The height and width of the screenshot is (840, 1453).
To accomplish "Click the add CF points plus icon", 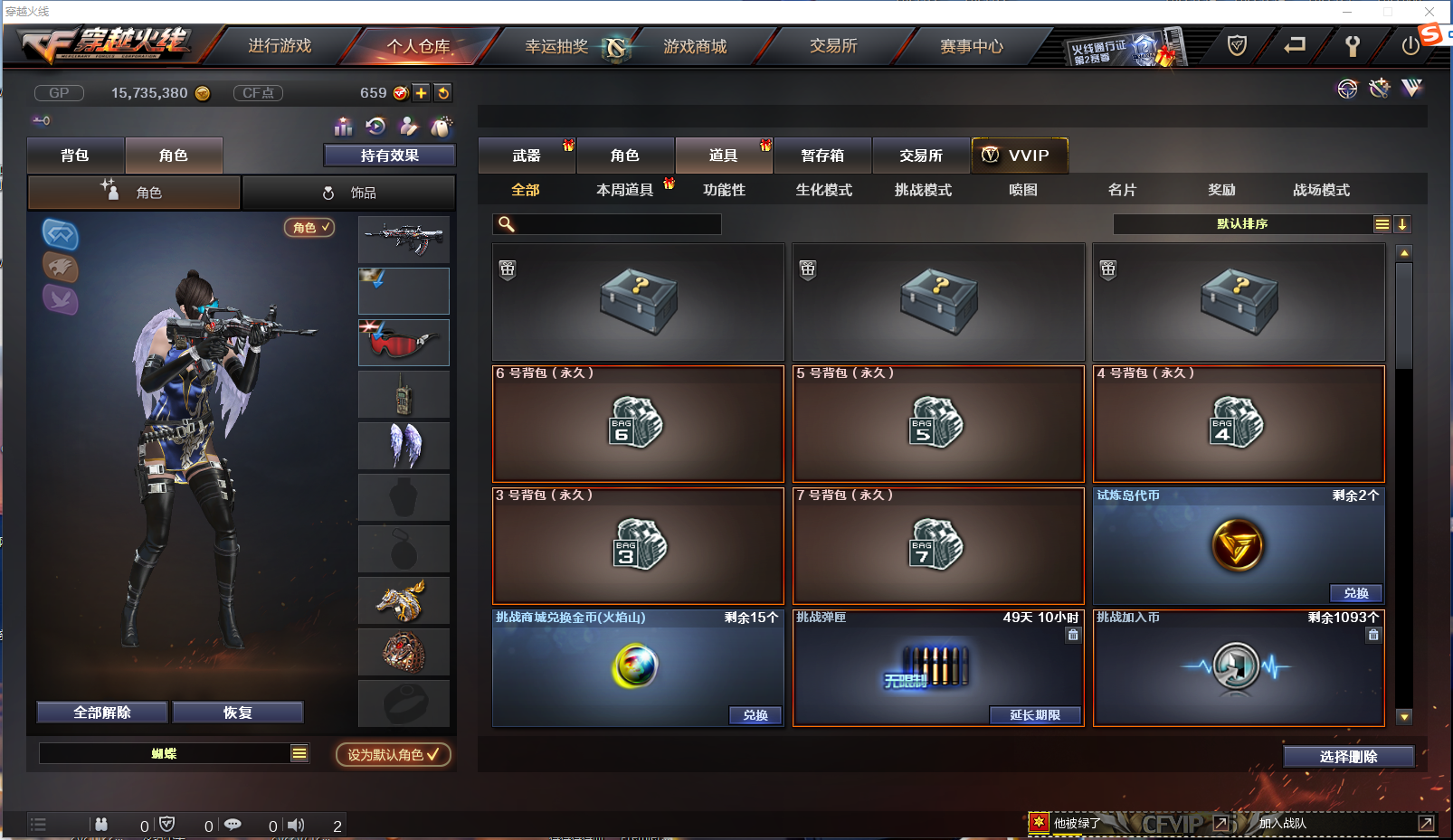I will click(x=422, y=93).
